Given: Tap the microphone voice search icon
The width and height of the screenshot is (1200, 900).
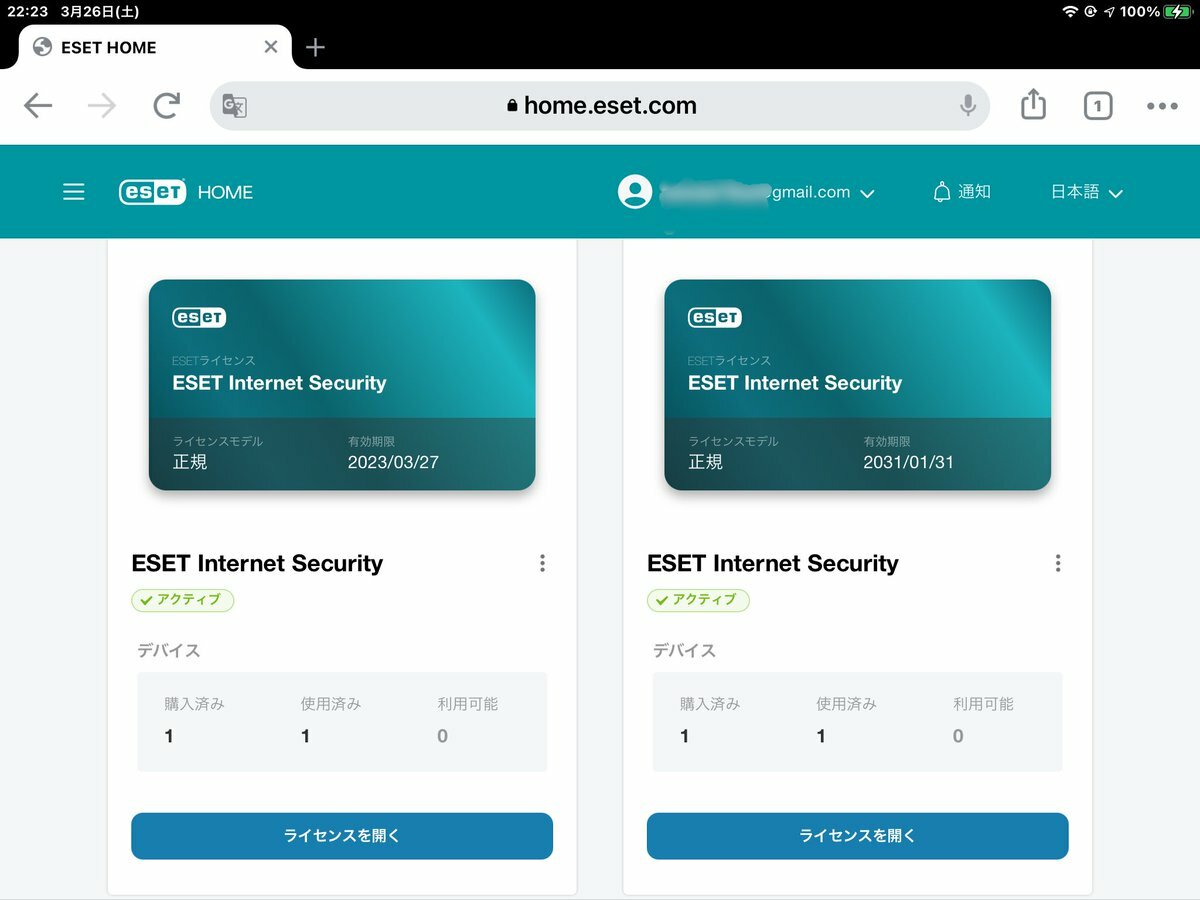Looking at the screenshot, I should click(967, 106).
